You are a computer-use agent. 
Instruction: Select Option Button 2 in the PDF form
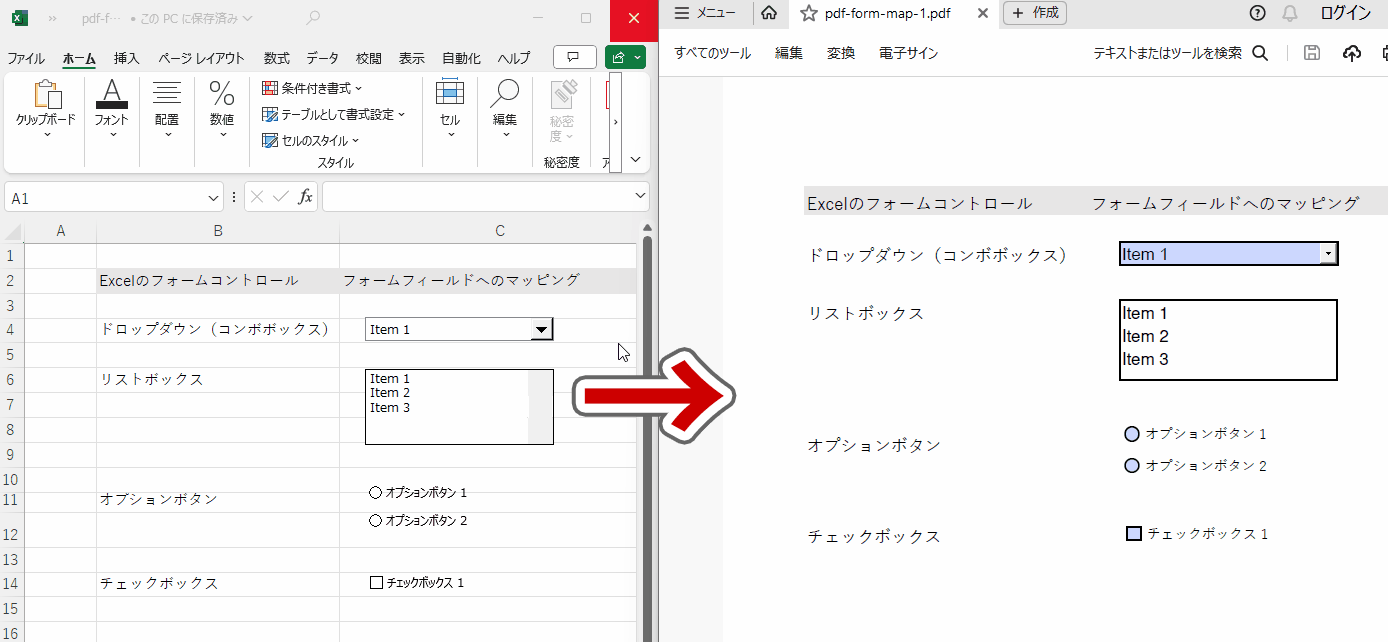pos(1132,466)
